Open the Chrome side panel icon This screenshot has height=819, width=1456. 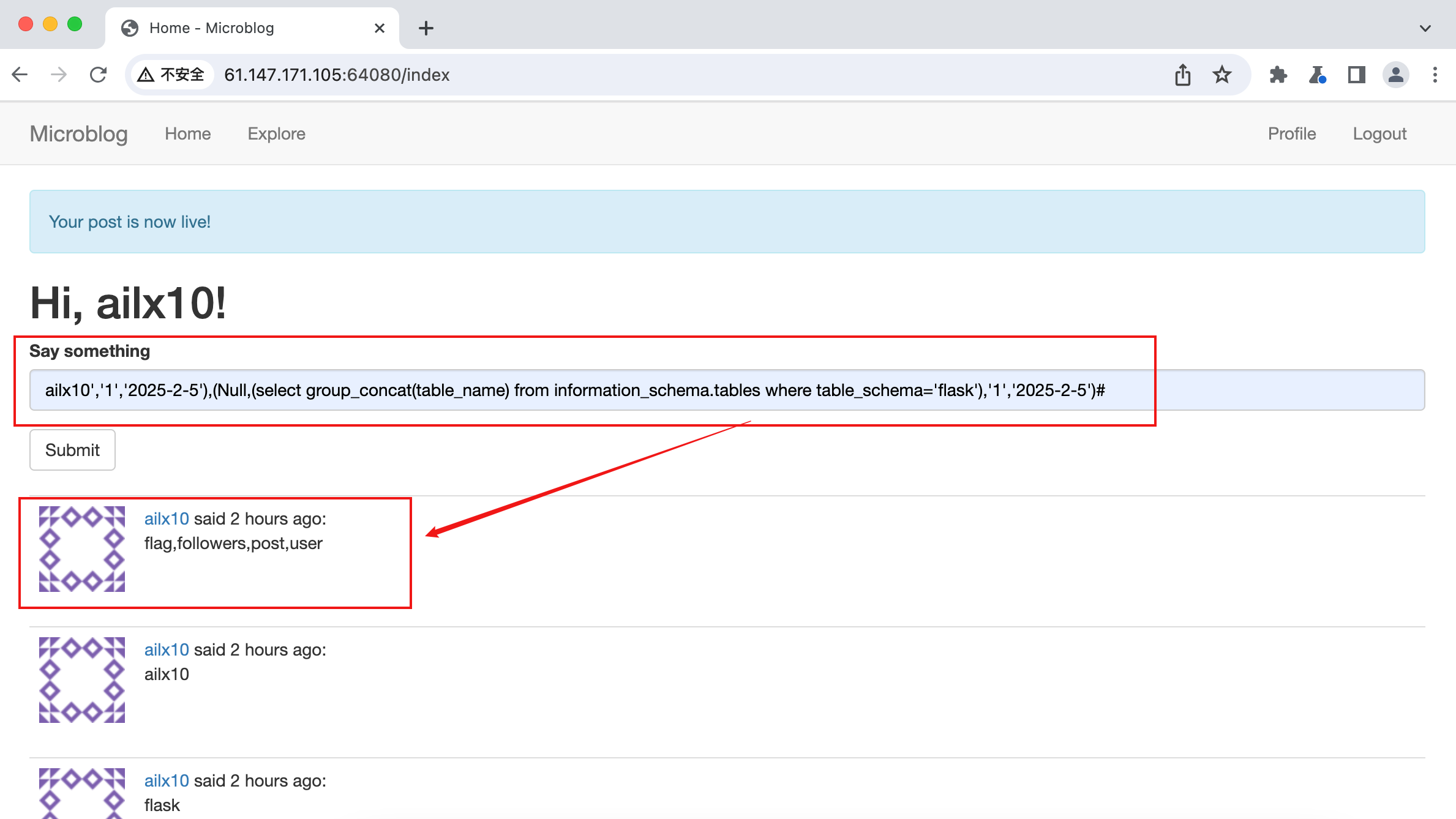coord(1357,74)
